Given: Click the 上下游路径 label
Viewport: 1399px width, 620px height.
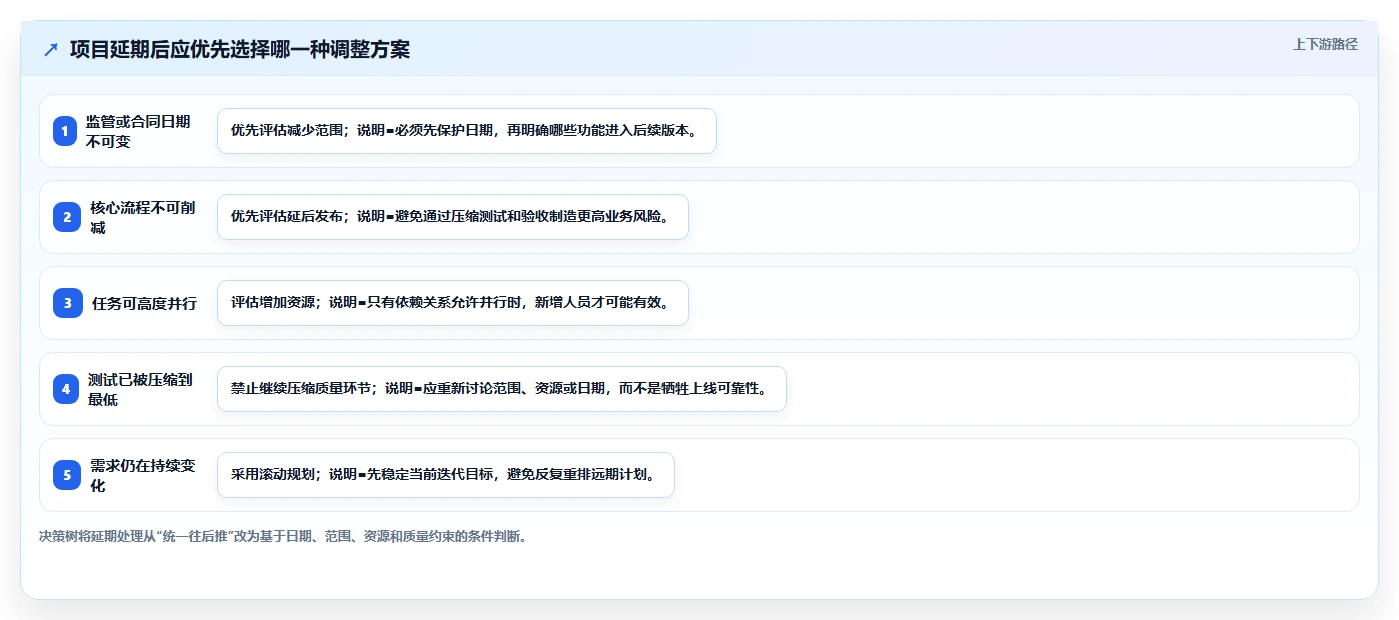Looking at the screenshot, I should 1325,44.
